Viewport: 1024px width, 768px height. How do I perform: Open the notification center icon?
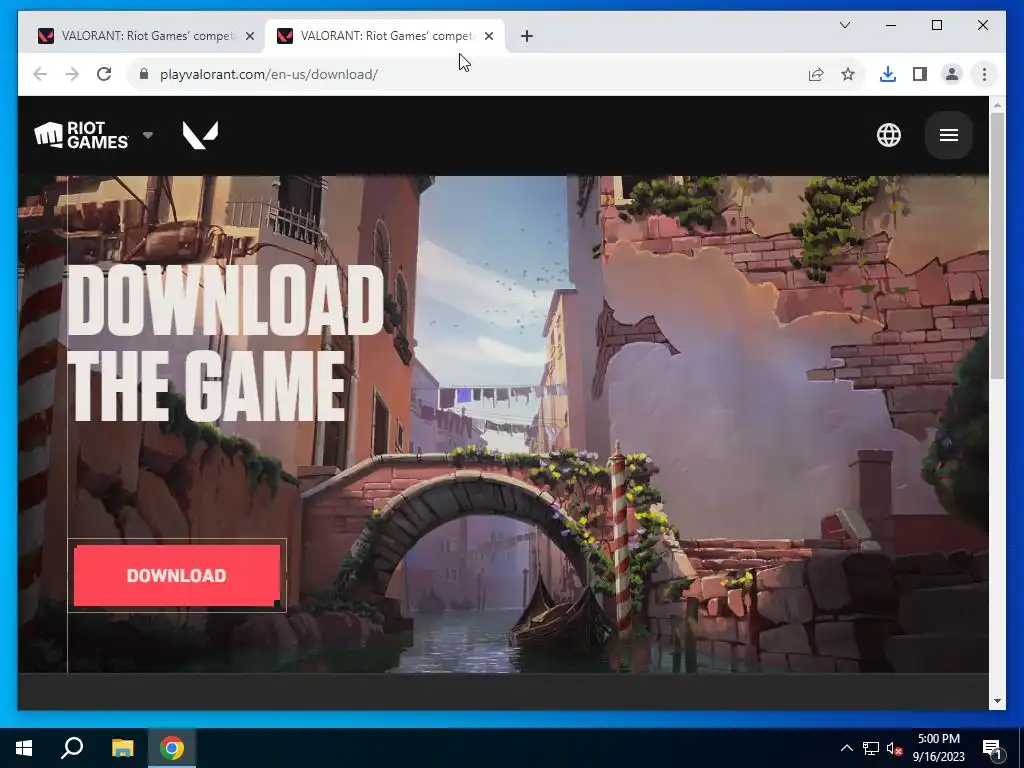tap(993, 748)
